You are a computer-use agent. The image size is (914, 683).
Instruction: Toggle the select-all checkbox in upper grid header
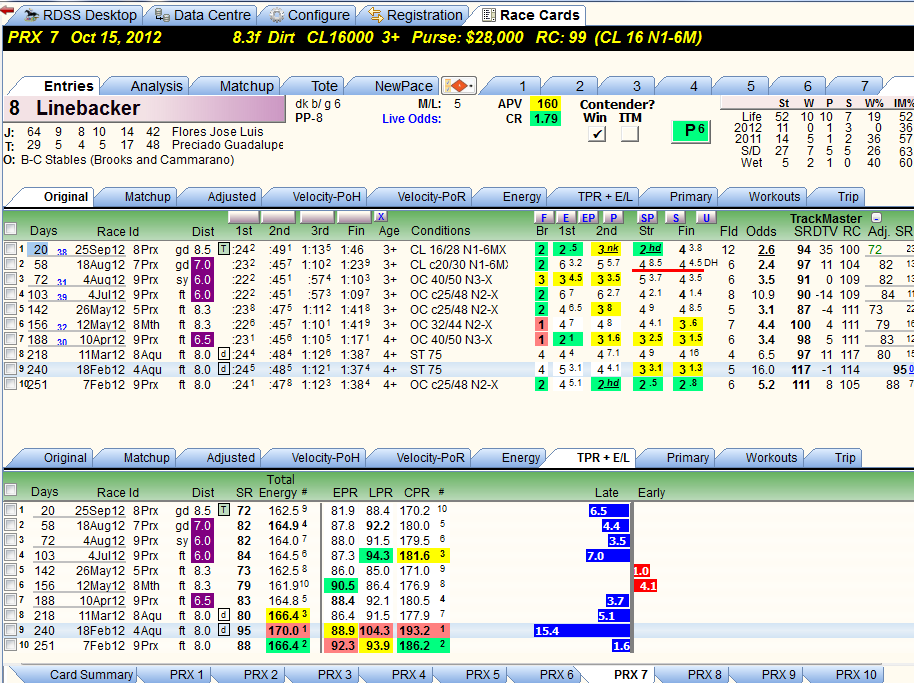click(x=10, y=228)
